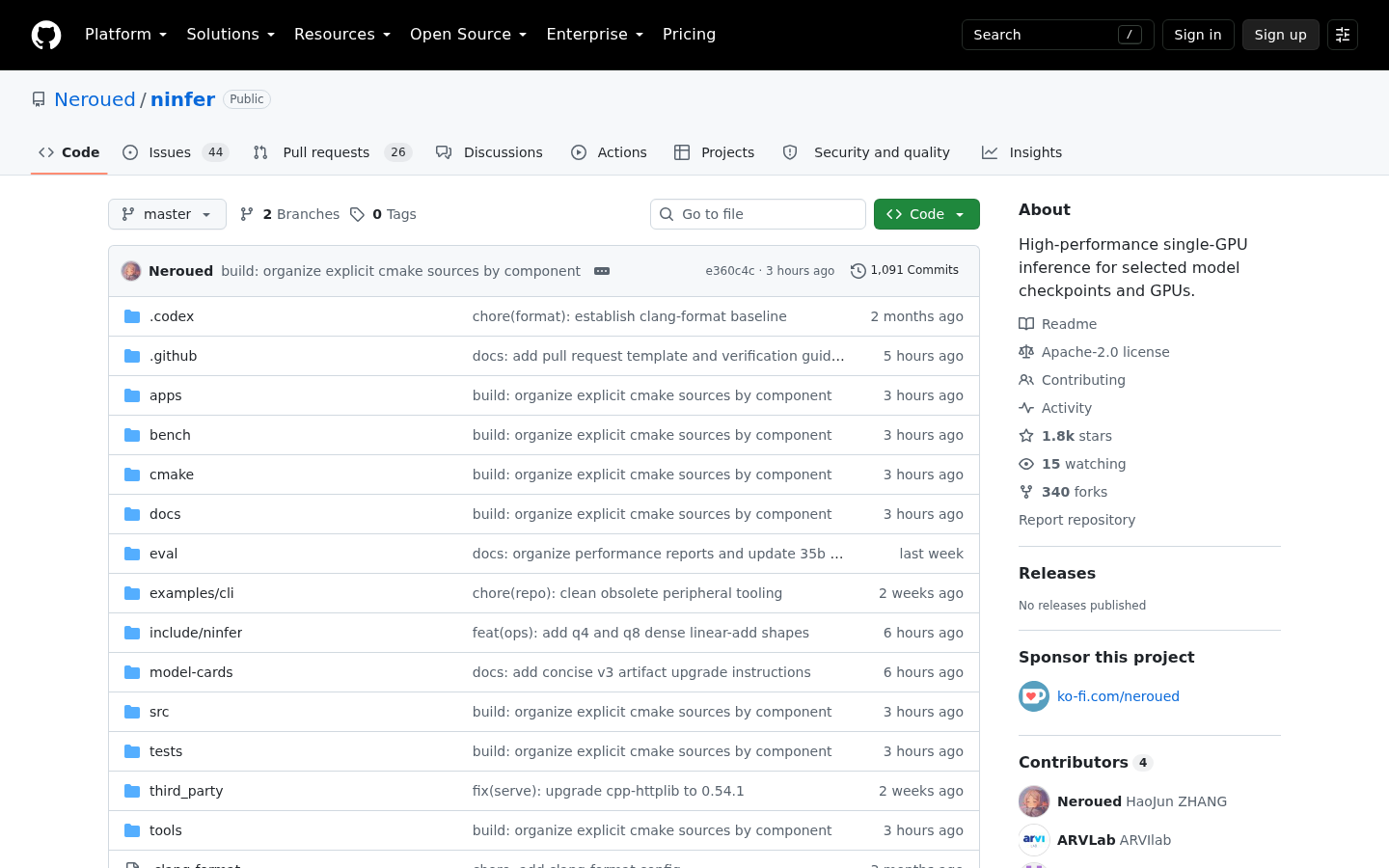Click the eye icon next to 15 watching

coord(1026,464)
